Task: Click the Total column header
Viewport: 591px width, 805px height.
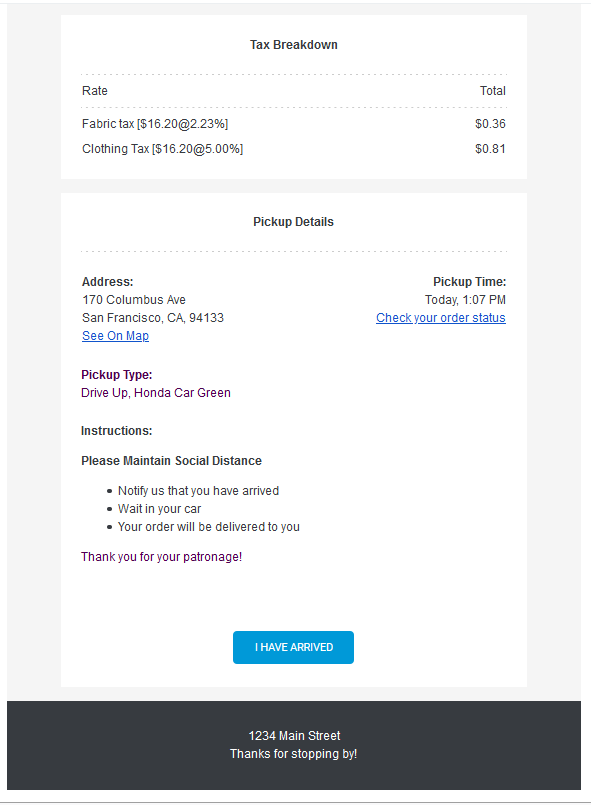Action: [493, 90]
